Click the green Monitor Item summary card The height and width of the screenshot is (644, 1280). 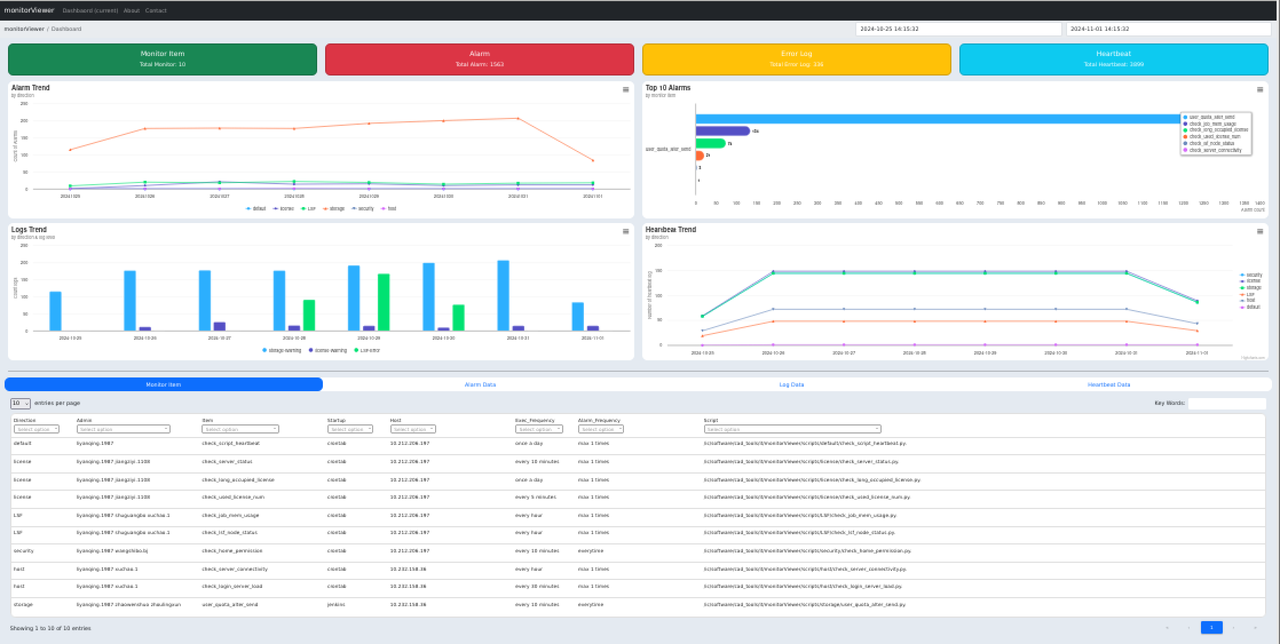[x=162, y=59]
